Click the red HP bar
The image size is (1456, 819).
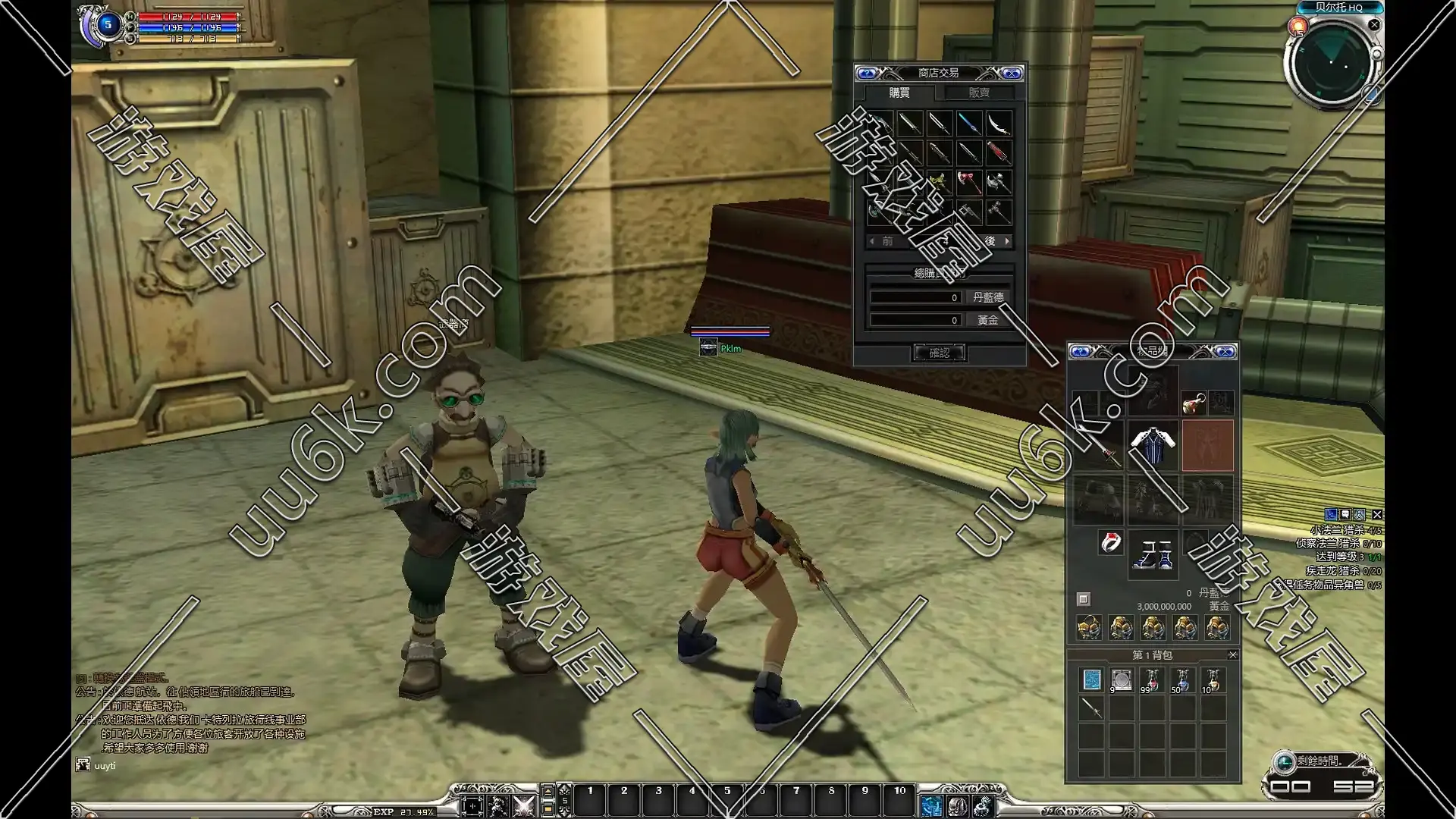tap(189, 17)
